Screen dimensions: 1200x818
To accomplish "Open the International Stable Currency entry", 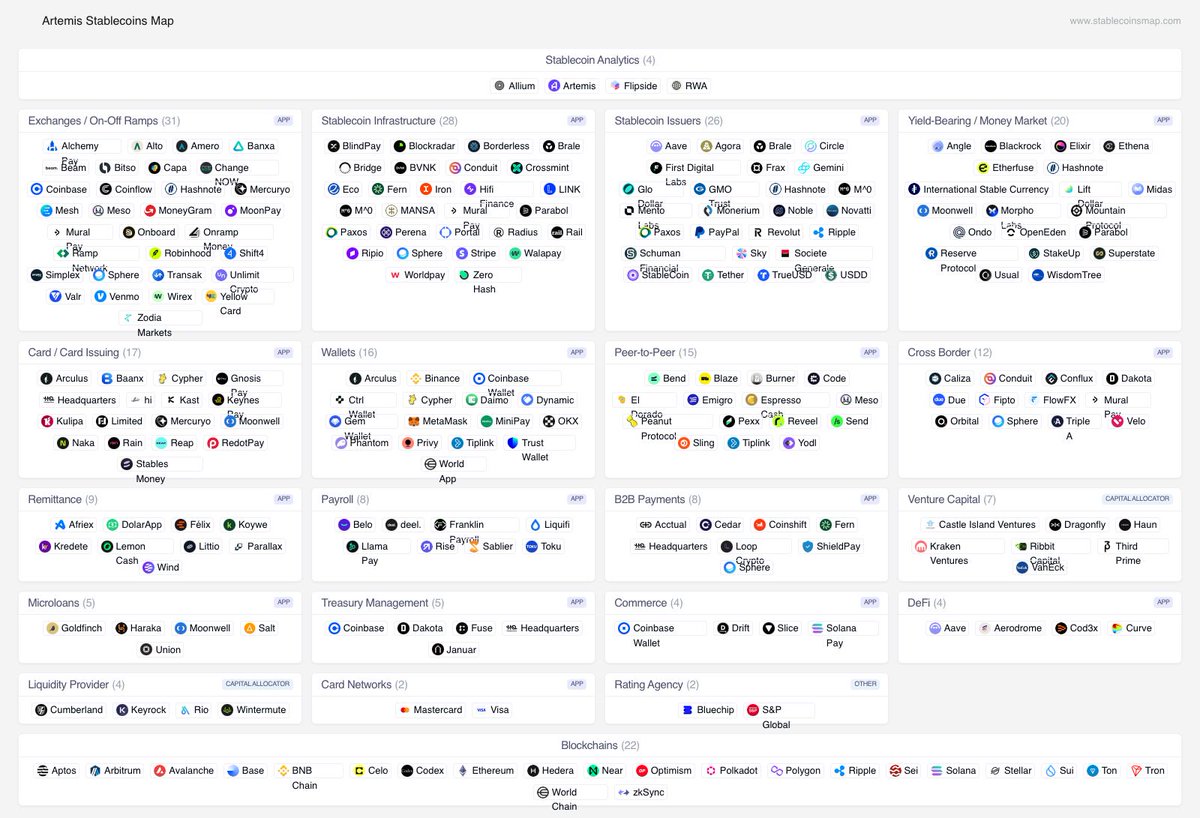I will click(x=979, y=189).
